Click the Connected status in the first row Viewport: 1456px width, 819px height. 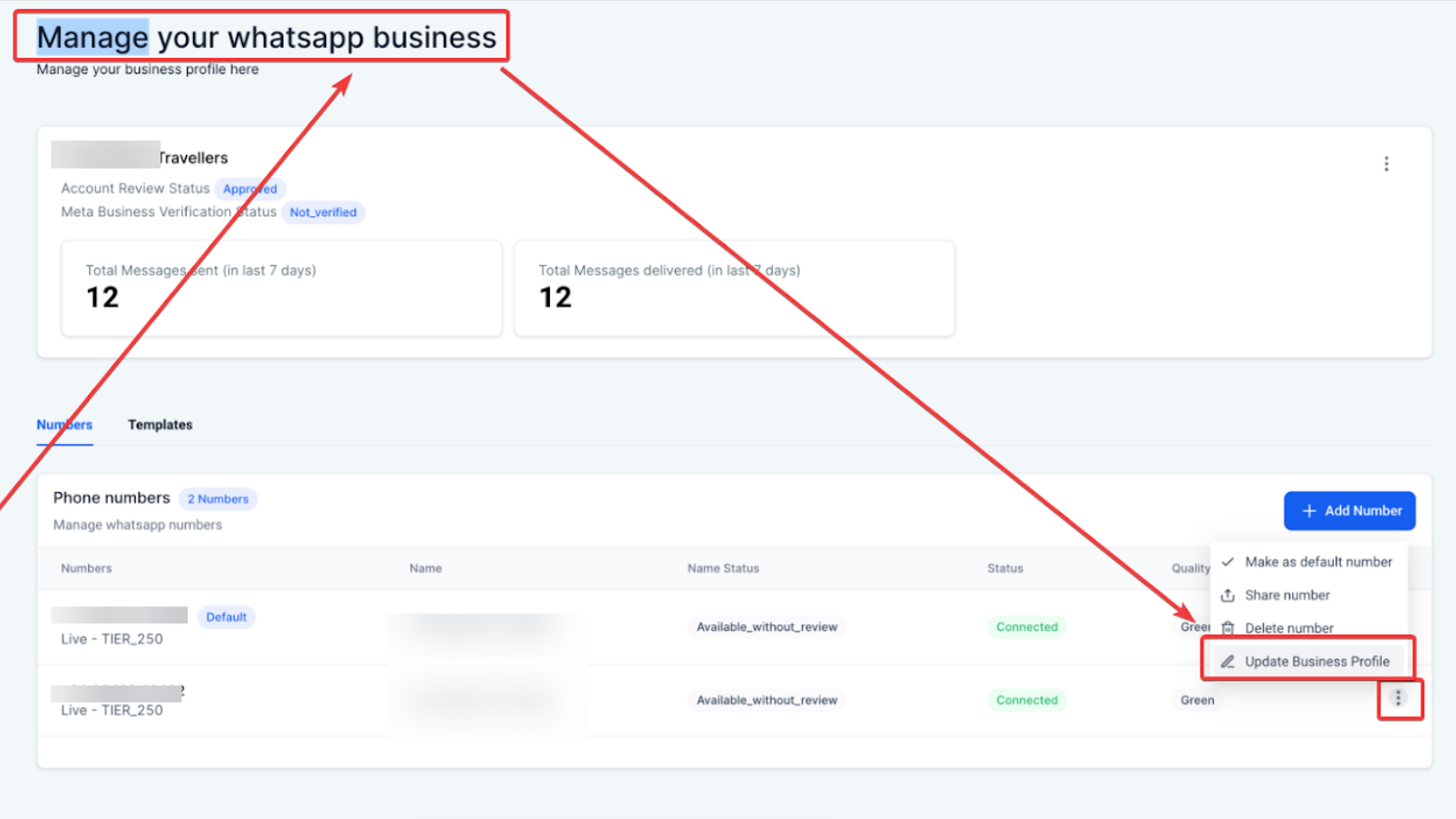1027,627
